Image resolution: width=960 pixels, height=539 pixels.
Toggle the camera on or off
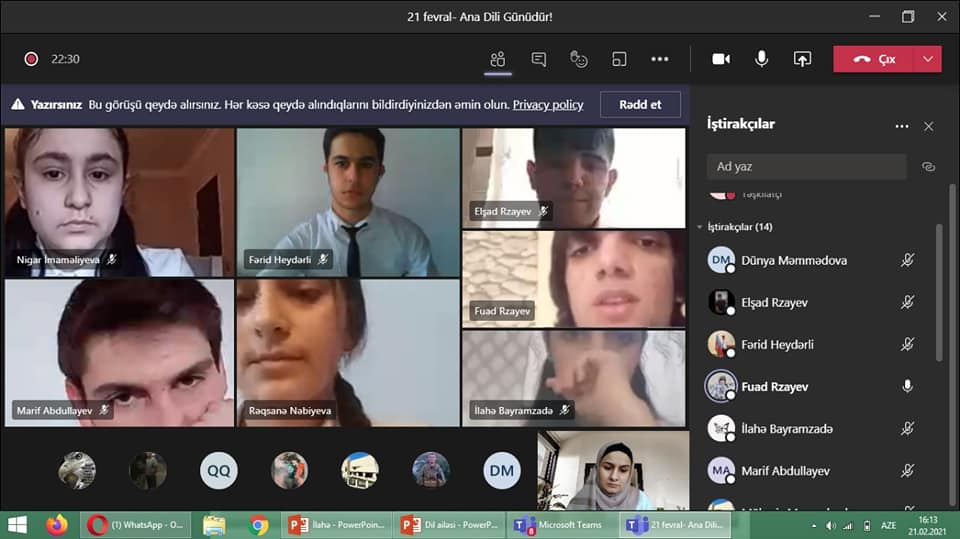(721, 59)
